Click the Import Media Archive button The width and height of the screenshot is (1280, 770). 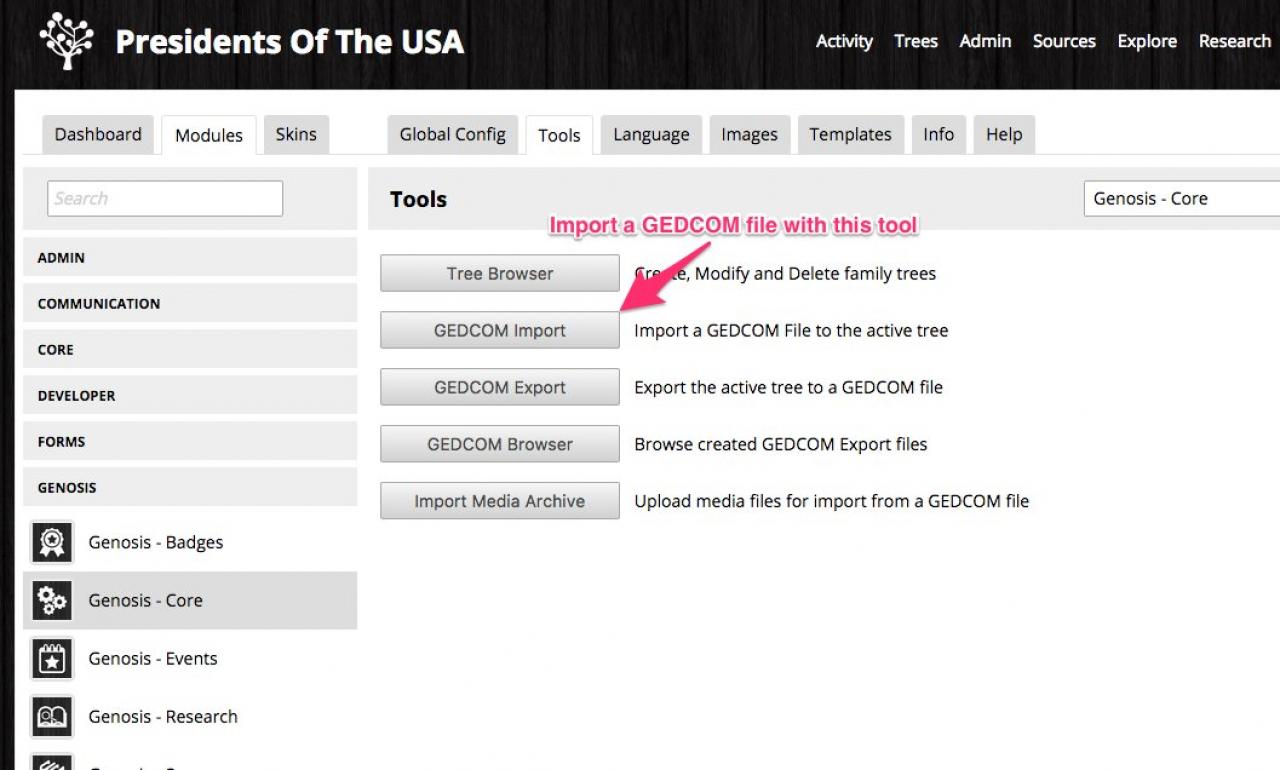coord(500,501)
